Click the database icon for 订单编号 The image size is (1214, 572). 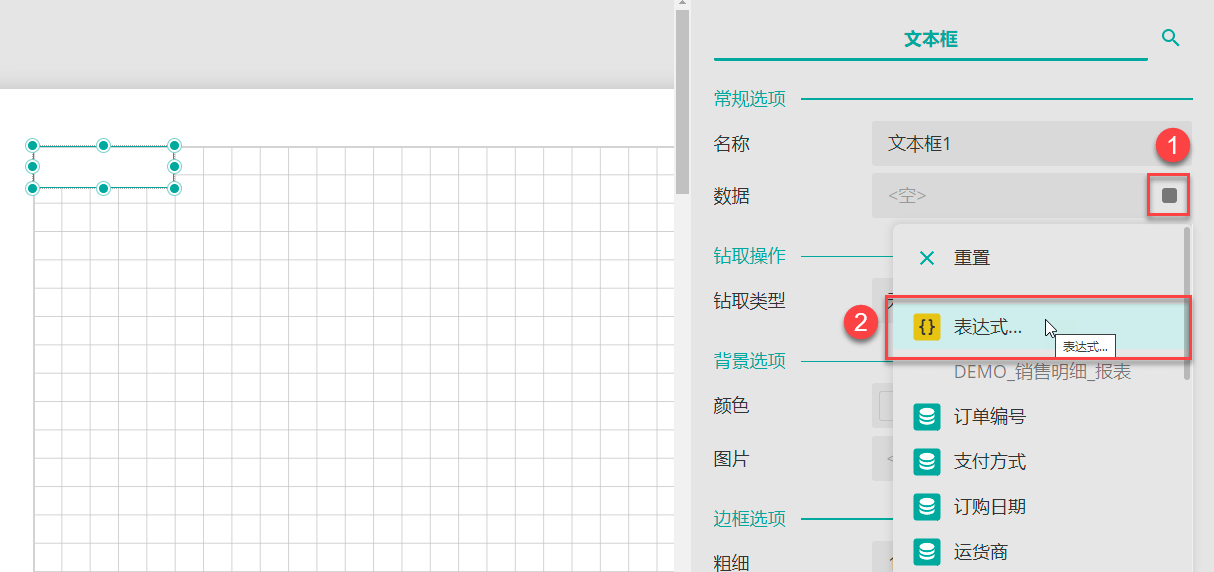coord(927,417)
